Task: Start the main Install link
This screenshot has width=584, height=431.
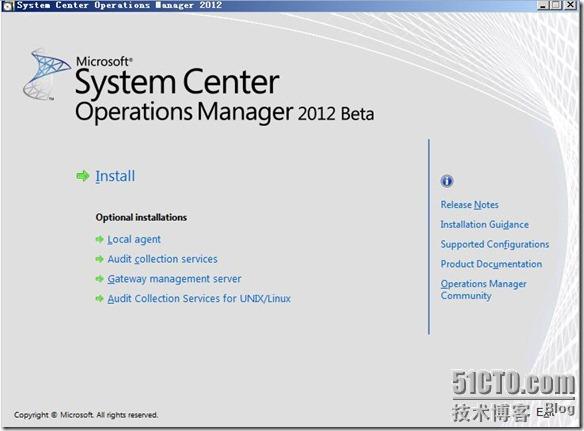Action: (115, 176)
